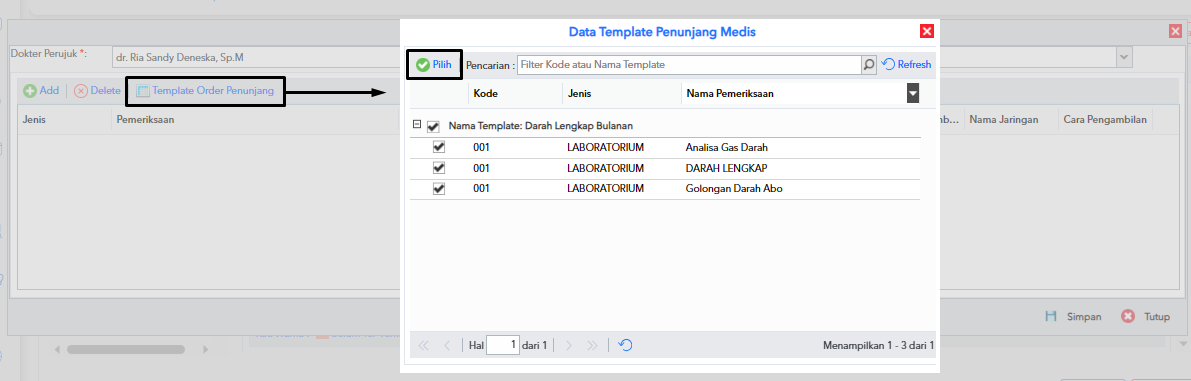Open the Nama Pemeriksaan column dropdown menu
This screenshot has width=1191, height=381.
(x=913, y=93)
